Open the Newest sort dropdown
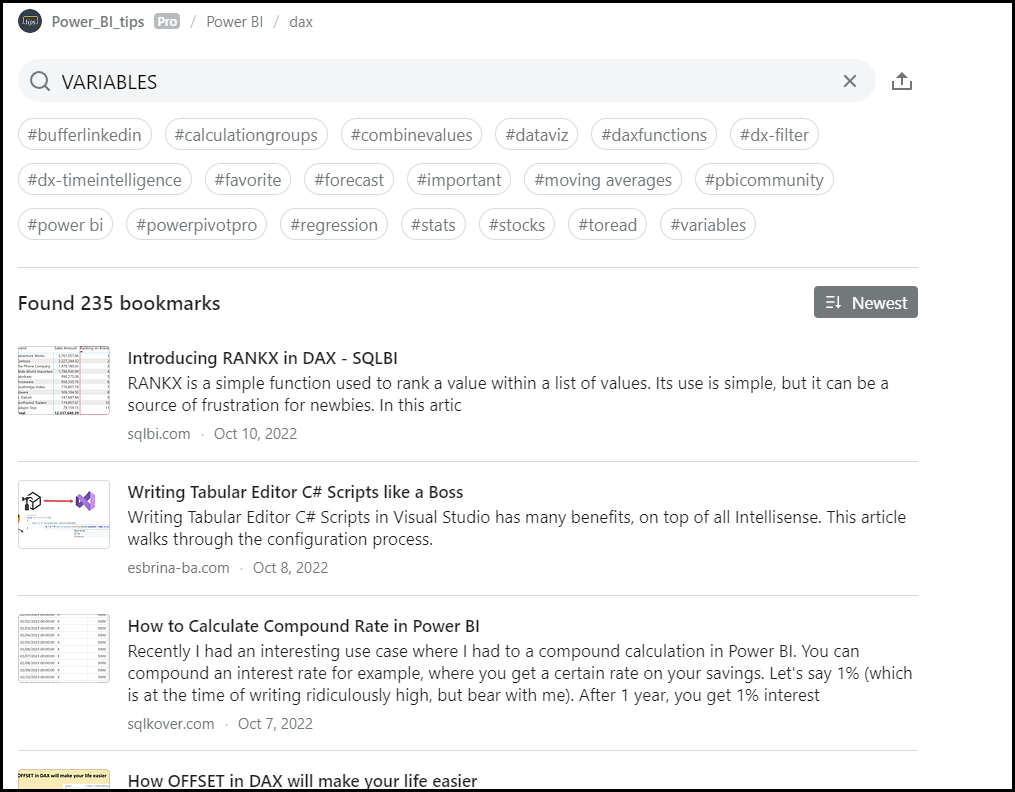Screen dimensions: 1015x792 coord(865,303)
